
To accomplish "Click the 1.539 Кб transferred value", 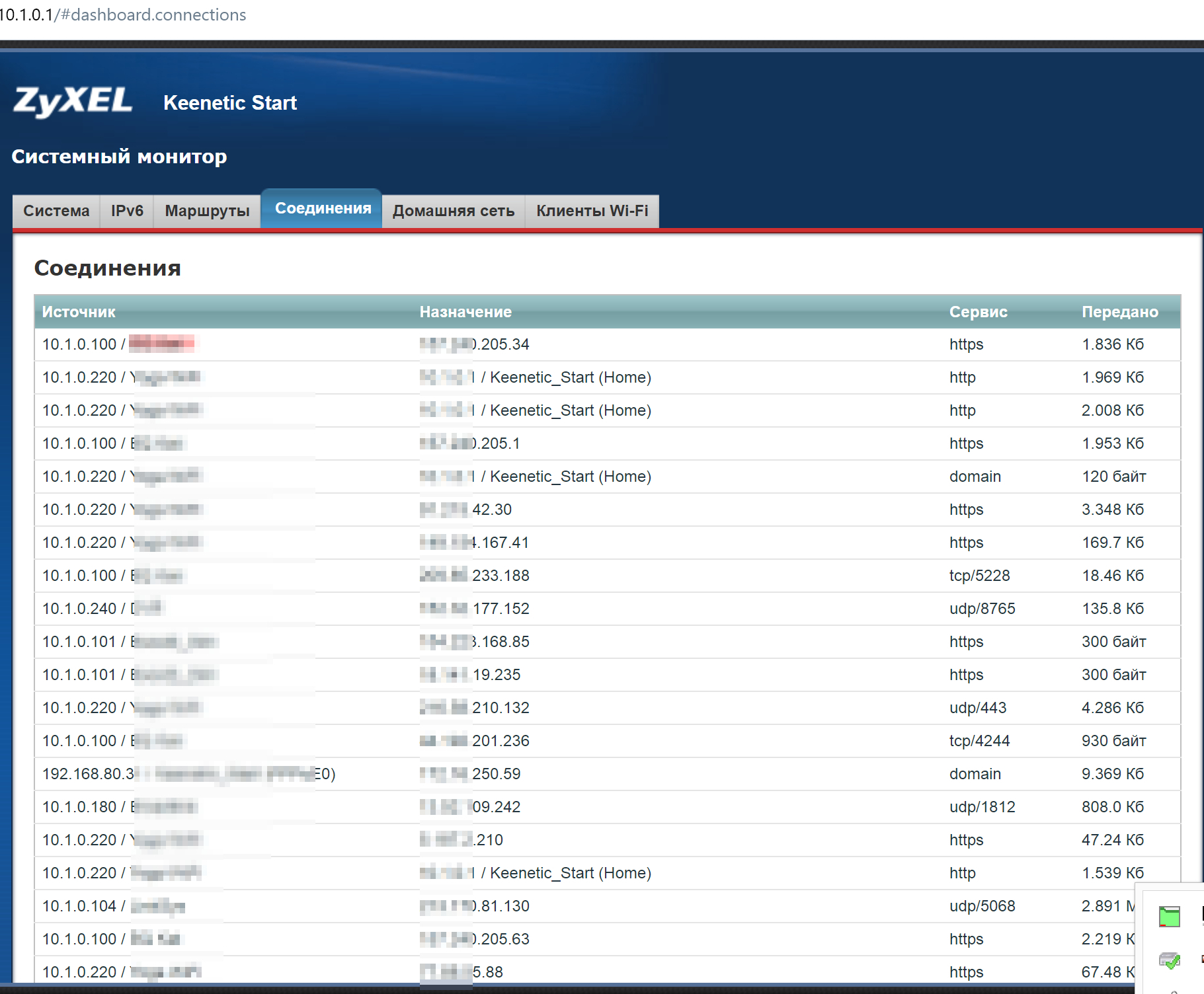I will (x=1113, y=873).
